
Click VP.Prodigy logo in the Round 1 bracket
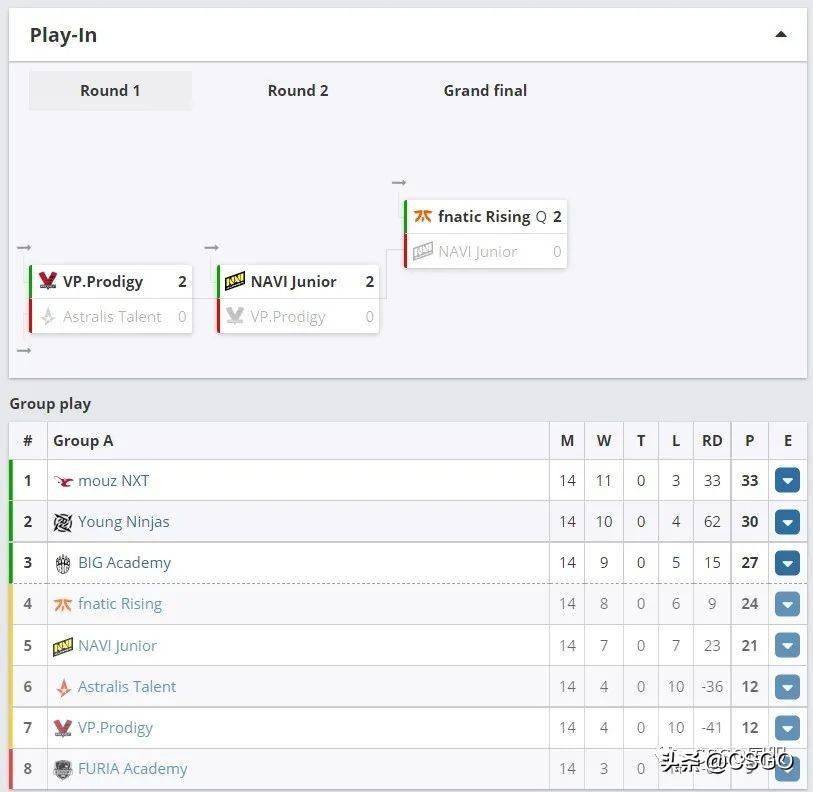pyautogui.click(x=48, y=281)
